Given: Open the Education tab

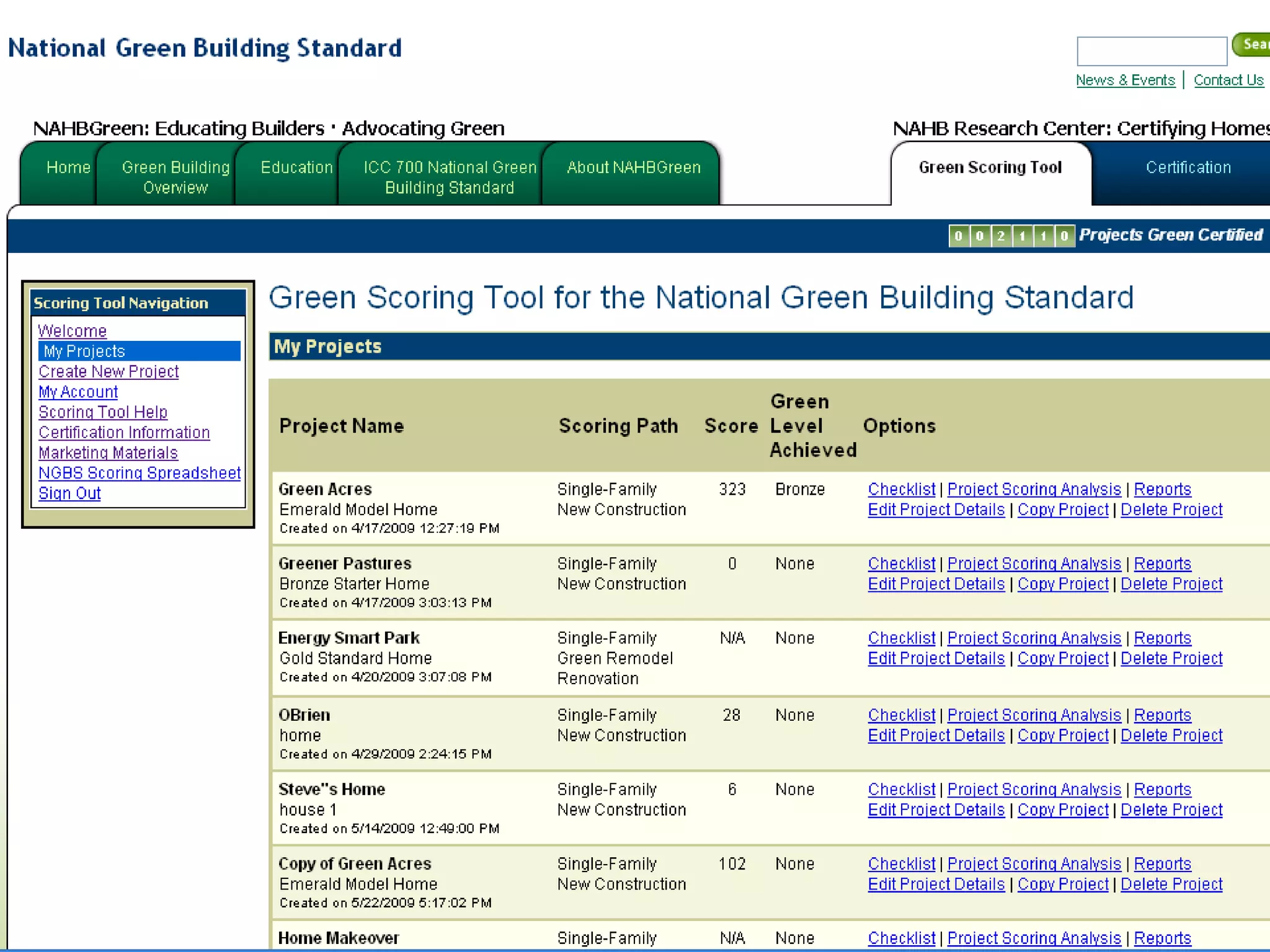Looking at the screenshot, I should (296, 167).
